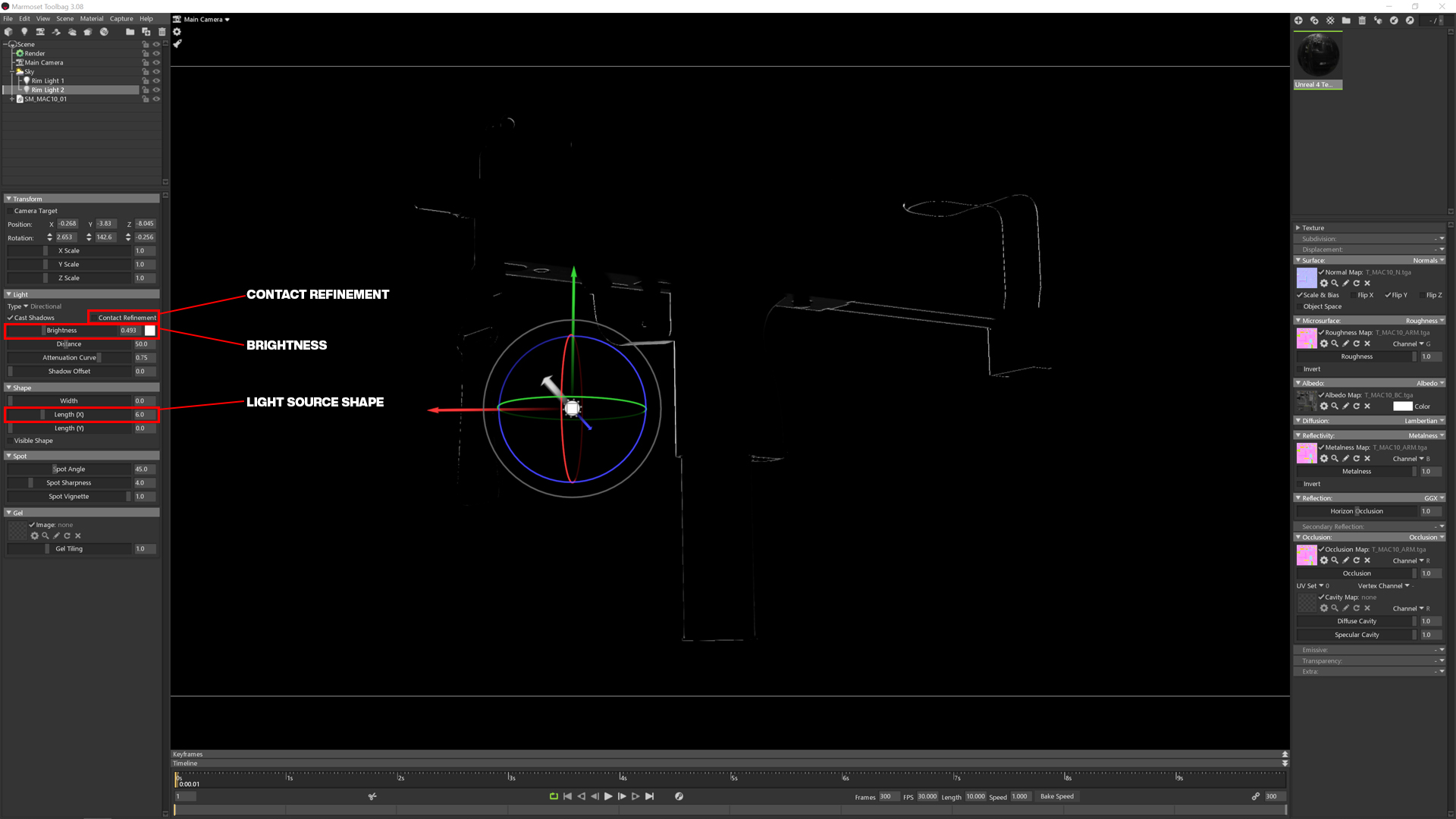Select the Unreal 4 material thumbnail

tap(1318, 61)
